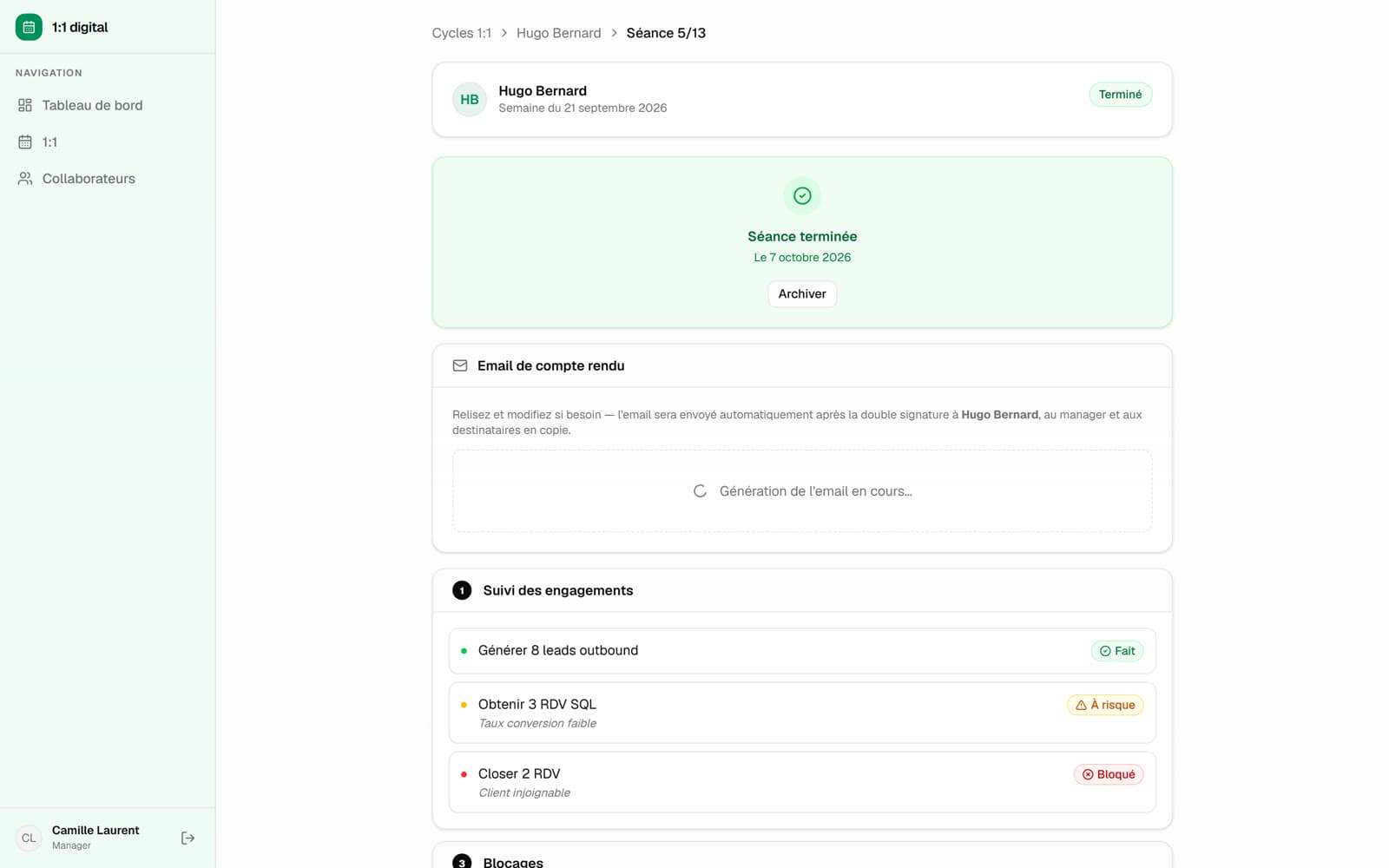Open Collaborateurs in navigation
1389x868 pixels.
click(108, 179)
